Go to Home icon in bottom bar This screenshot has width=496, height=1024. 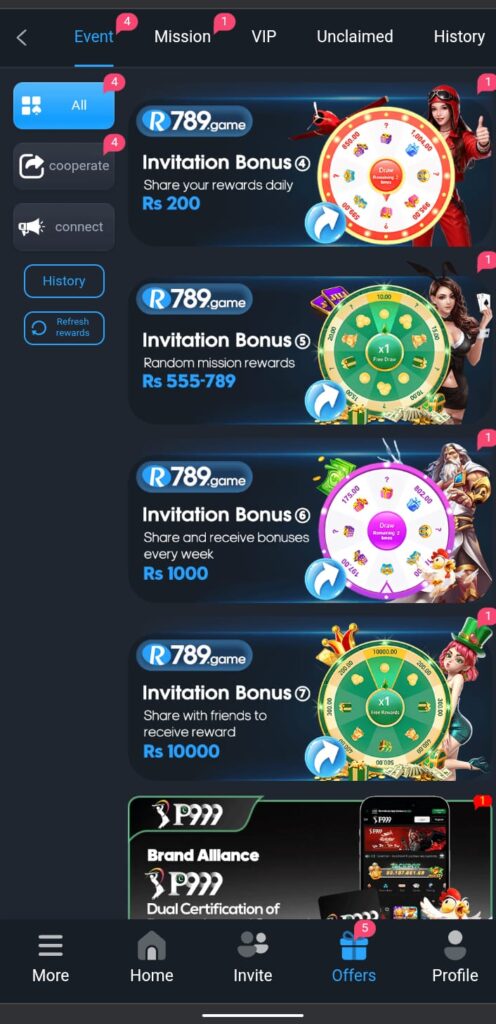click(x=151, y=945)
